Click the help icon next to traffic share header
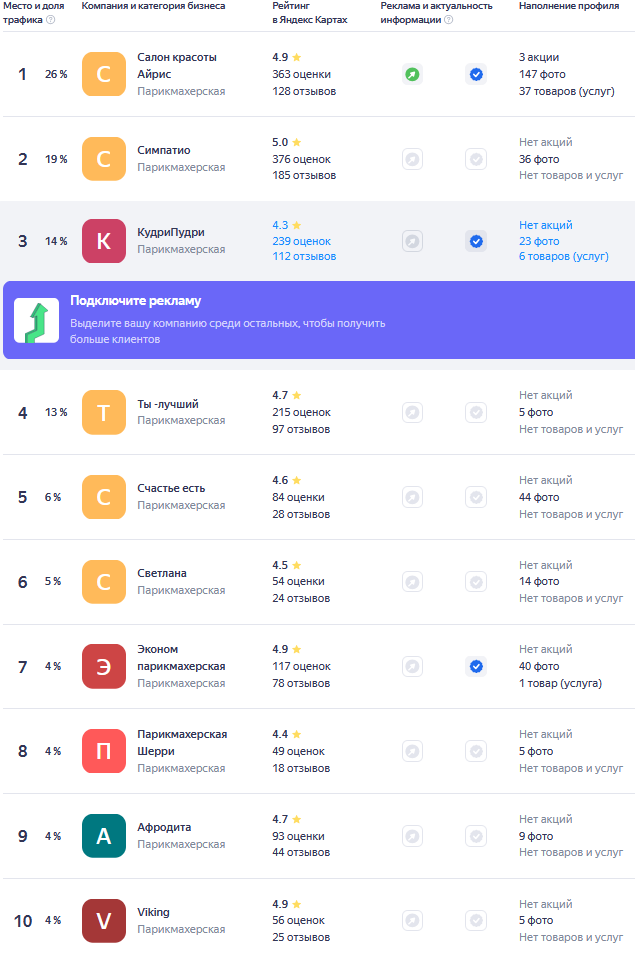Viewport: 635px width, 962px height. 51,20
